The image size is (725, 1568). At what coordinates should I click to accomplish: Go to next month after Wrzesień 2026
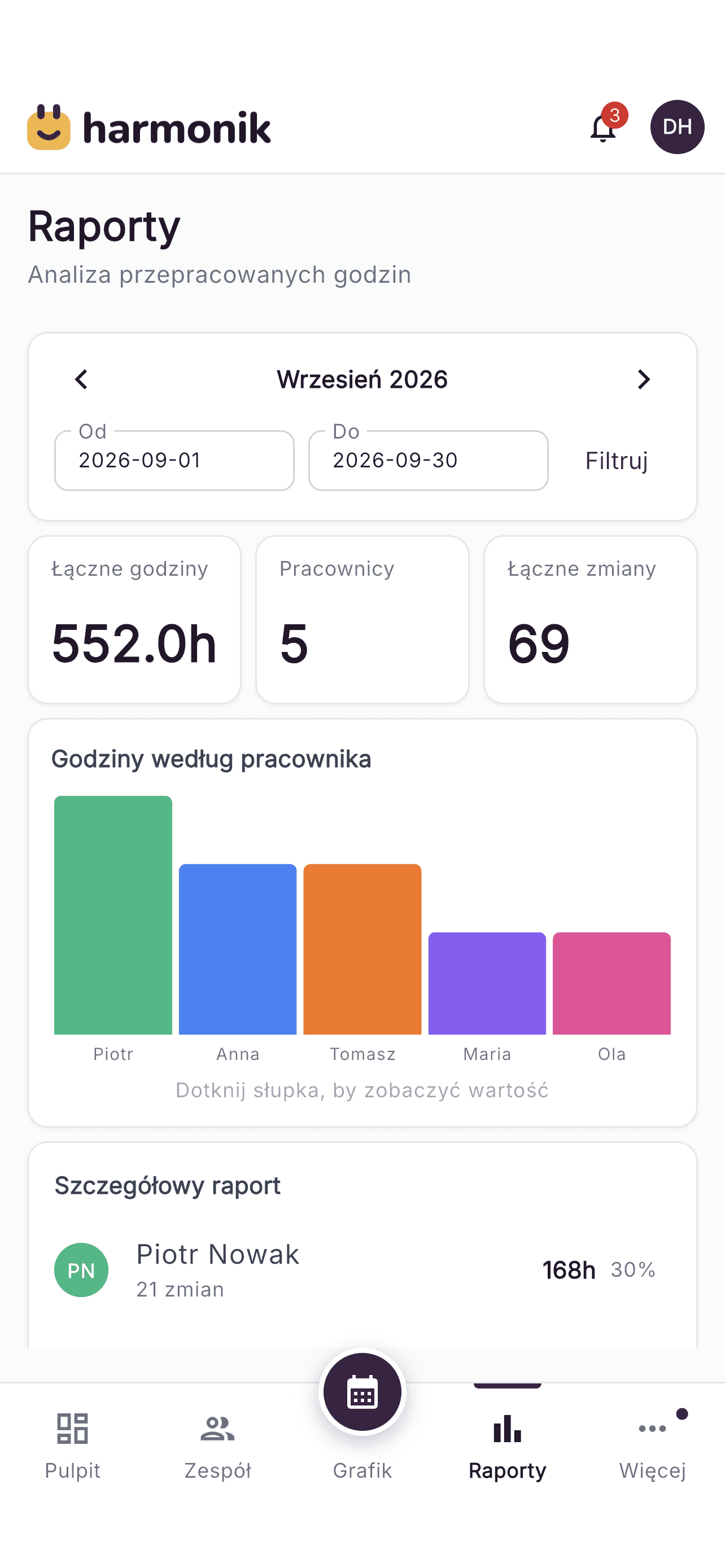coord(644,379)
